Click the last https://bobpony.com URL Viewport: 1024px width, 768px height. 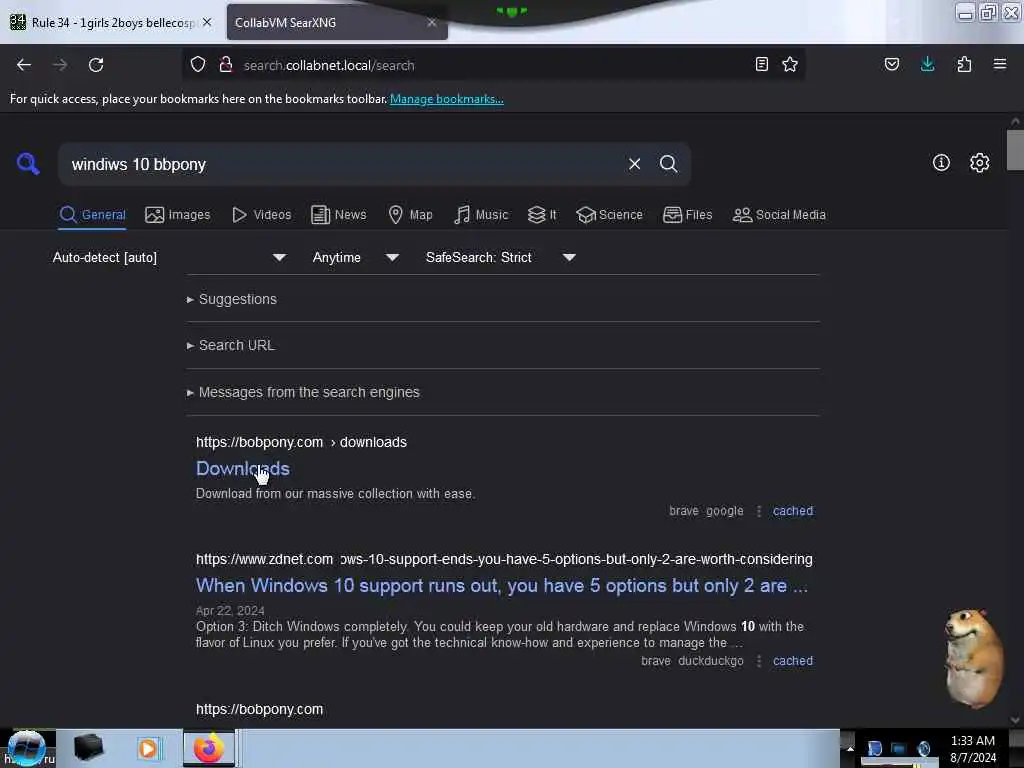click(259, 709)
